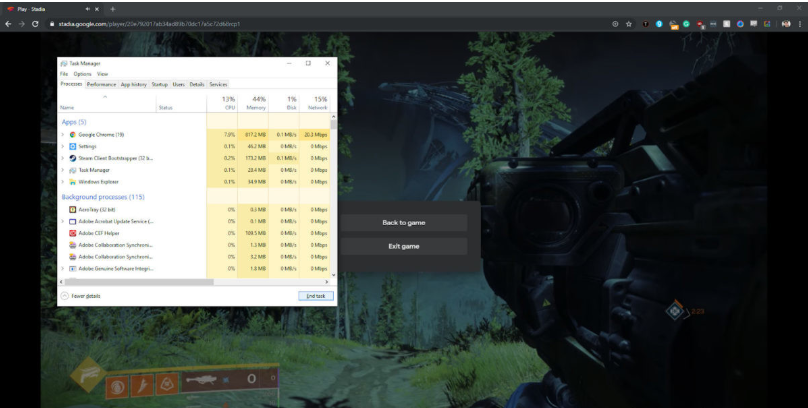Click End task button
The width and height of the screenshot is (808, 408).
point(314,296)
